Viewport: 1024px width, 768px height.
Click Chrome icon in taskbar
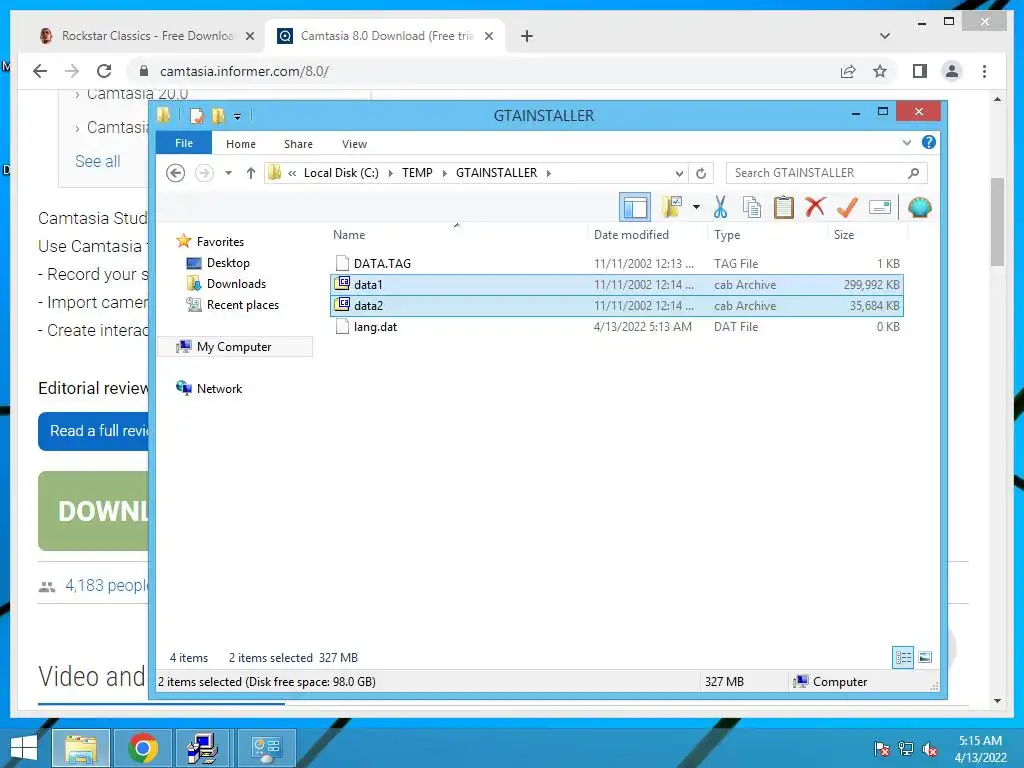pyautogui.click(x=142, y=748)
